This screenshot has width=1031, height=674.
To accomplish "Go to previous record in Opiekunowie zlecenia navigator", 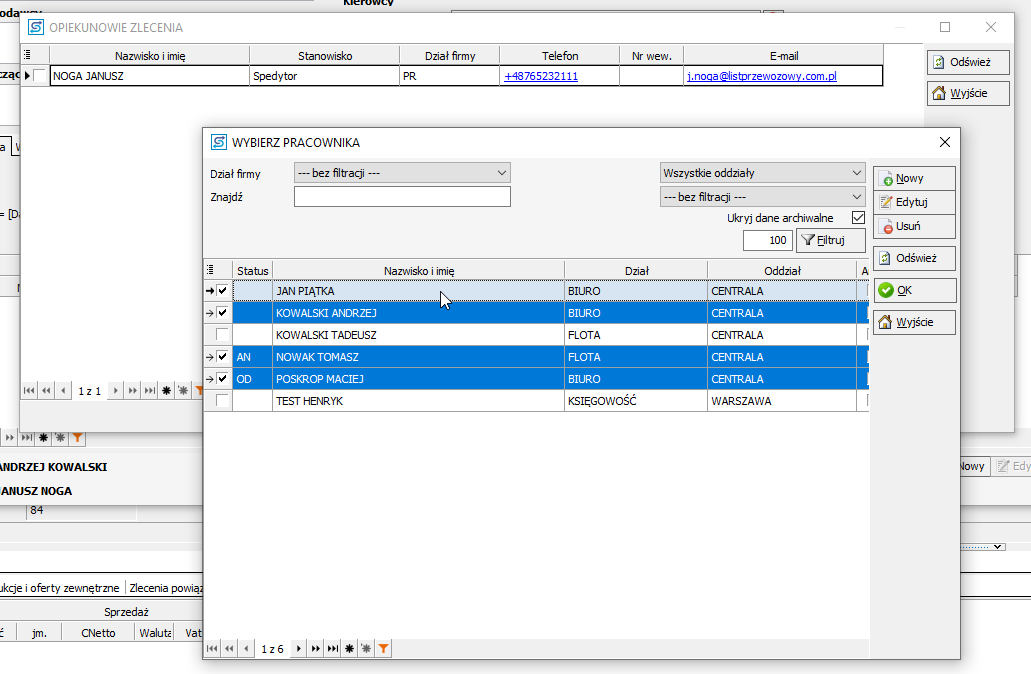I will [63, 391].
